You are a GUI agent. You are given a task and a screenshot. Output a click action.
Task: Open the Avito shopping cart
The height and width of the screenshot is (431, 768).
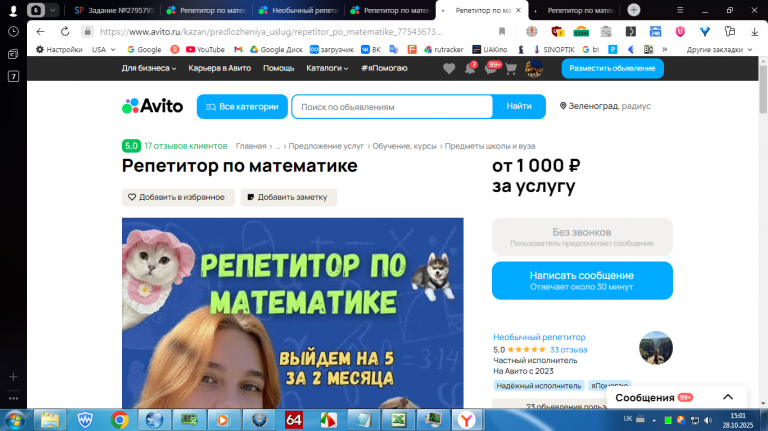(x=511, y=69)
